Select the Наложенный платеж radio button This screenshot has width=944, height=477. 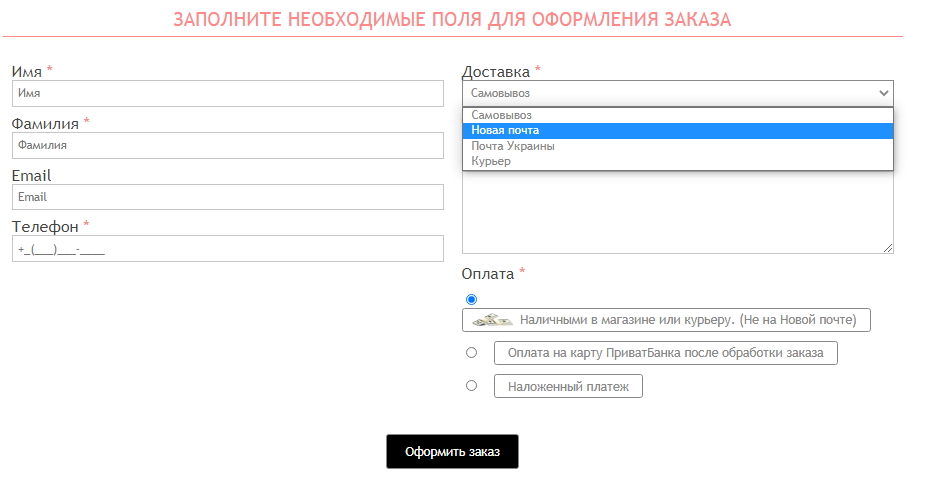(x=471, y=385)
